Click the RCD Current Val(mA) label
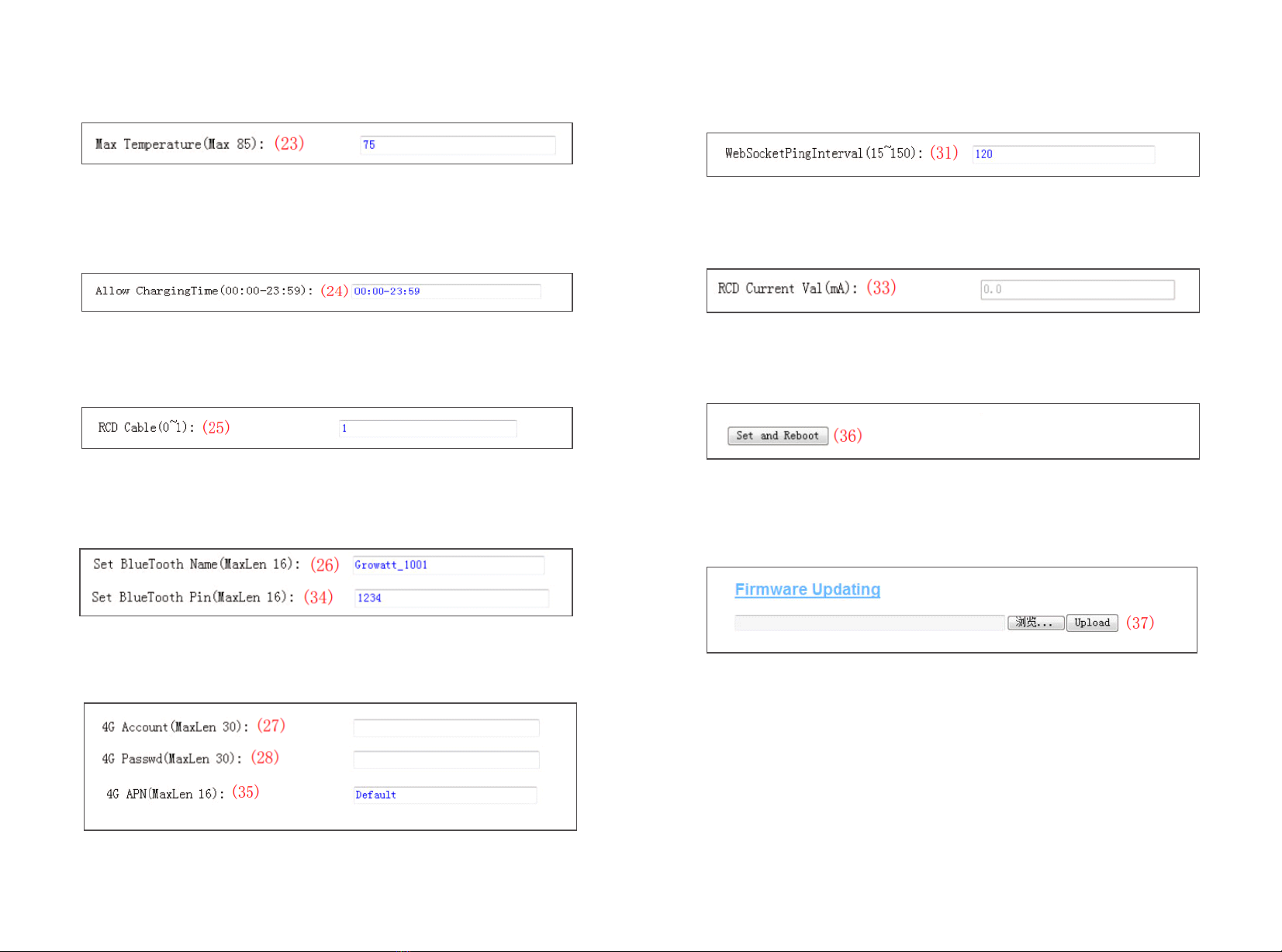This screenshot has height=952, width=1282. point(788,288)
